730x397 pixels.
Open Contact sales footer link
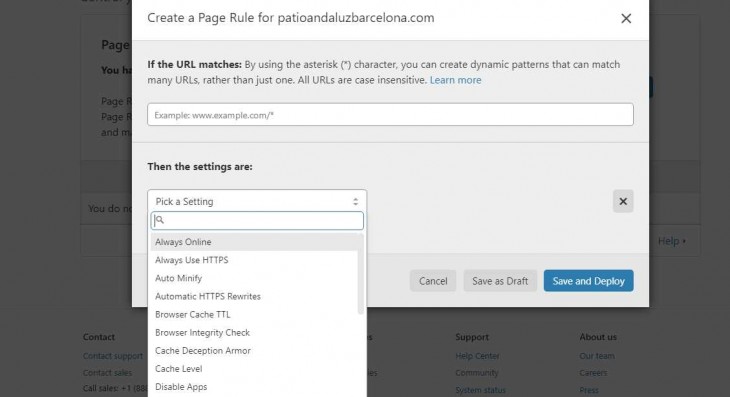pyautogui.click(x=107, y=373)
